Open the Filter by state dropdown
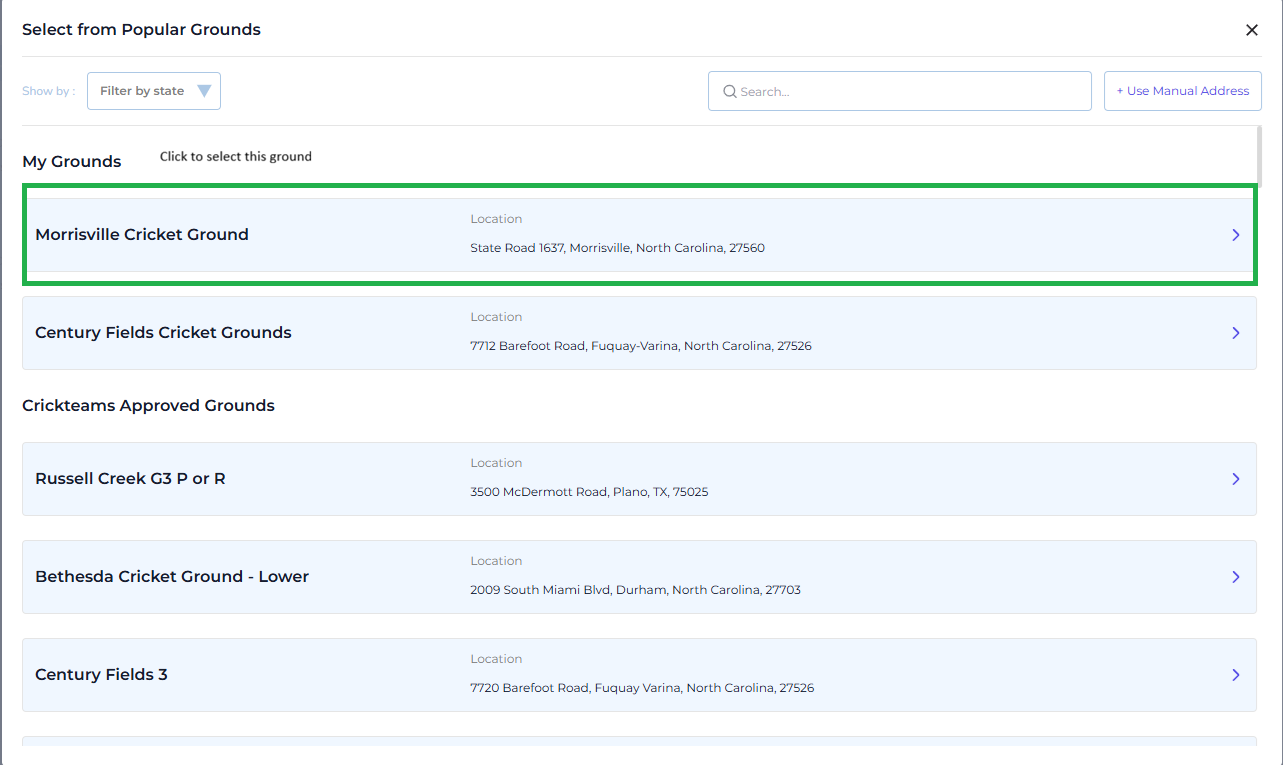This screenshot has width=1283, height=765. click(x=154, y=91)
